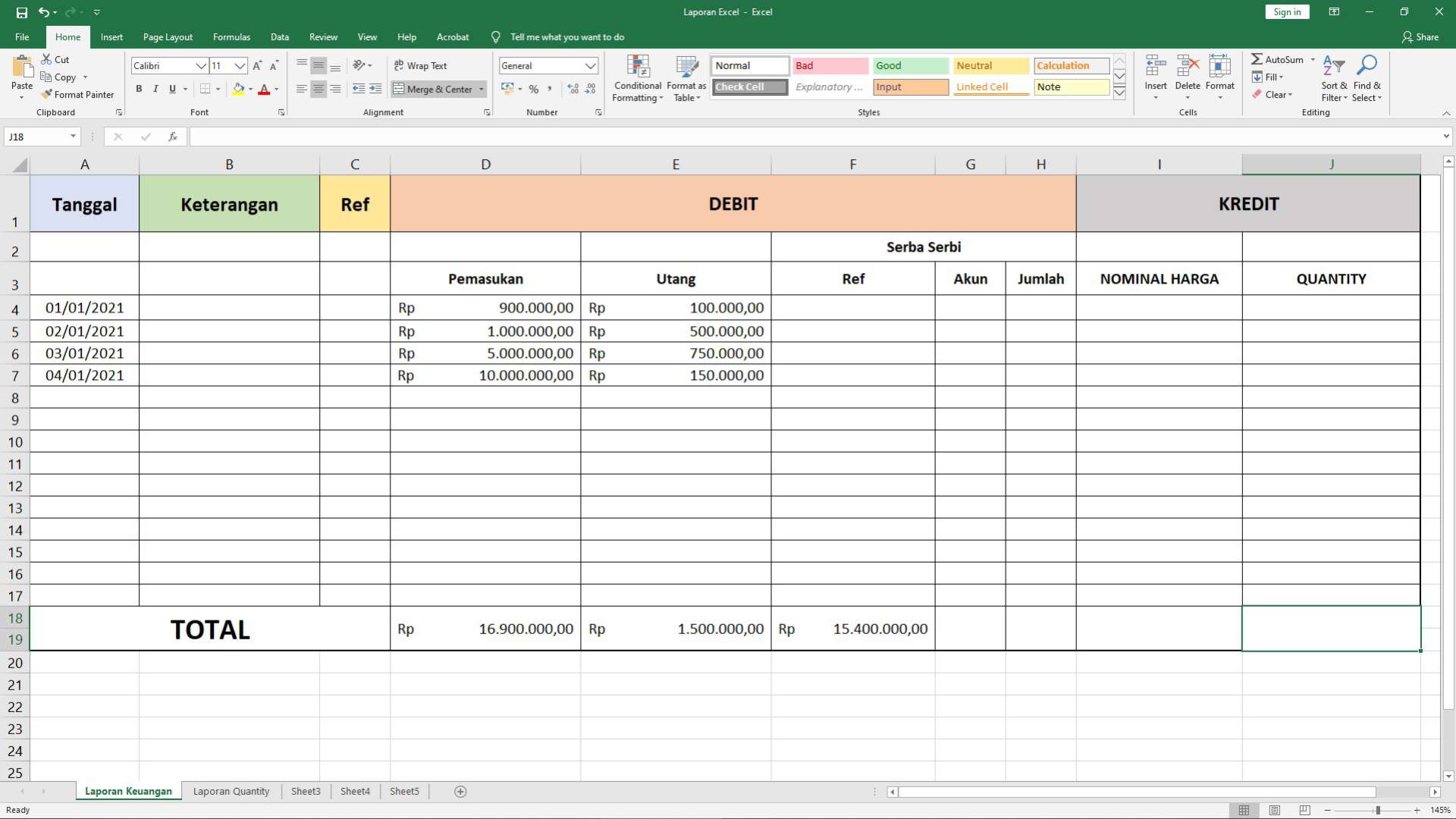Click the Sign in button
The image size is (1456, 819).
(x=1287, y=12)
